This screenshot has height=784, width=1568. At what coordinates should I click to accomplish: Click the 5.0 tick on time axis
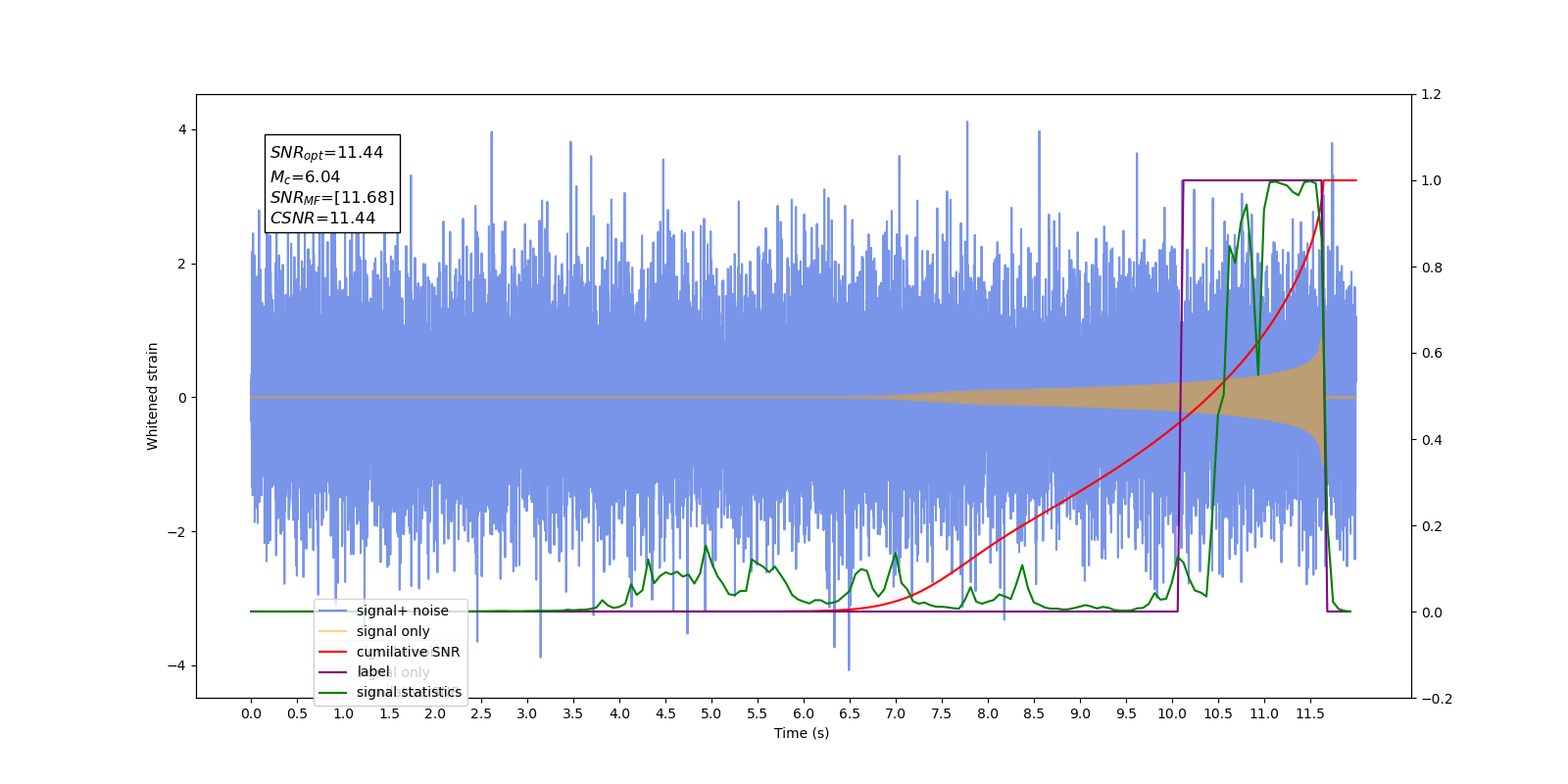[x=711, y=713]
